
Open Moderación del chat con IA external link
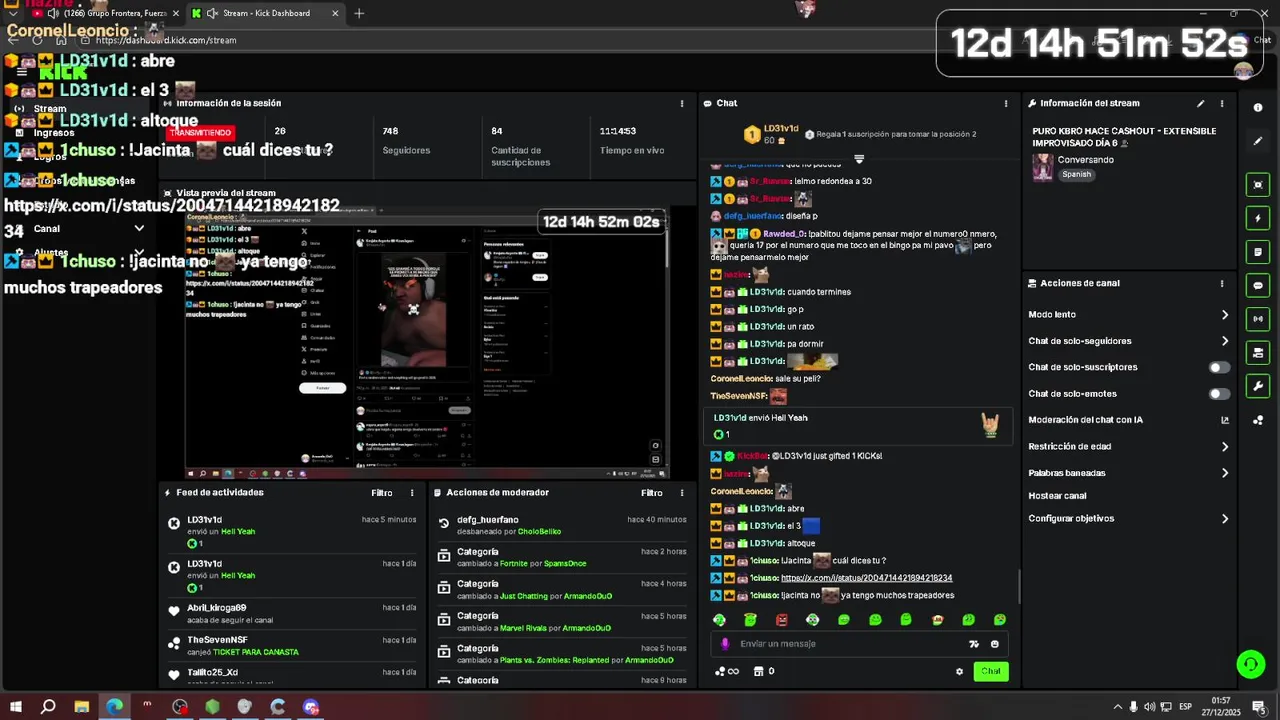(1225, 420)
